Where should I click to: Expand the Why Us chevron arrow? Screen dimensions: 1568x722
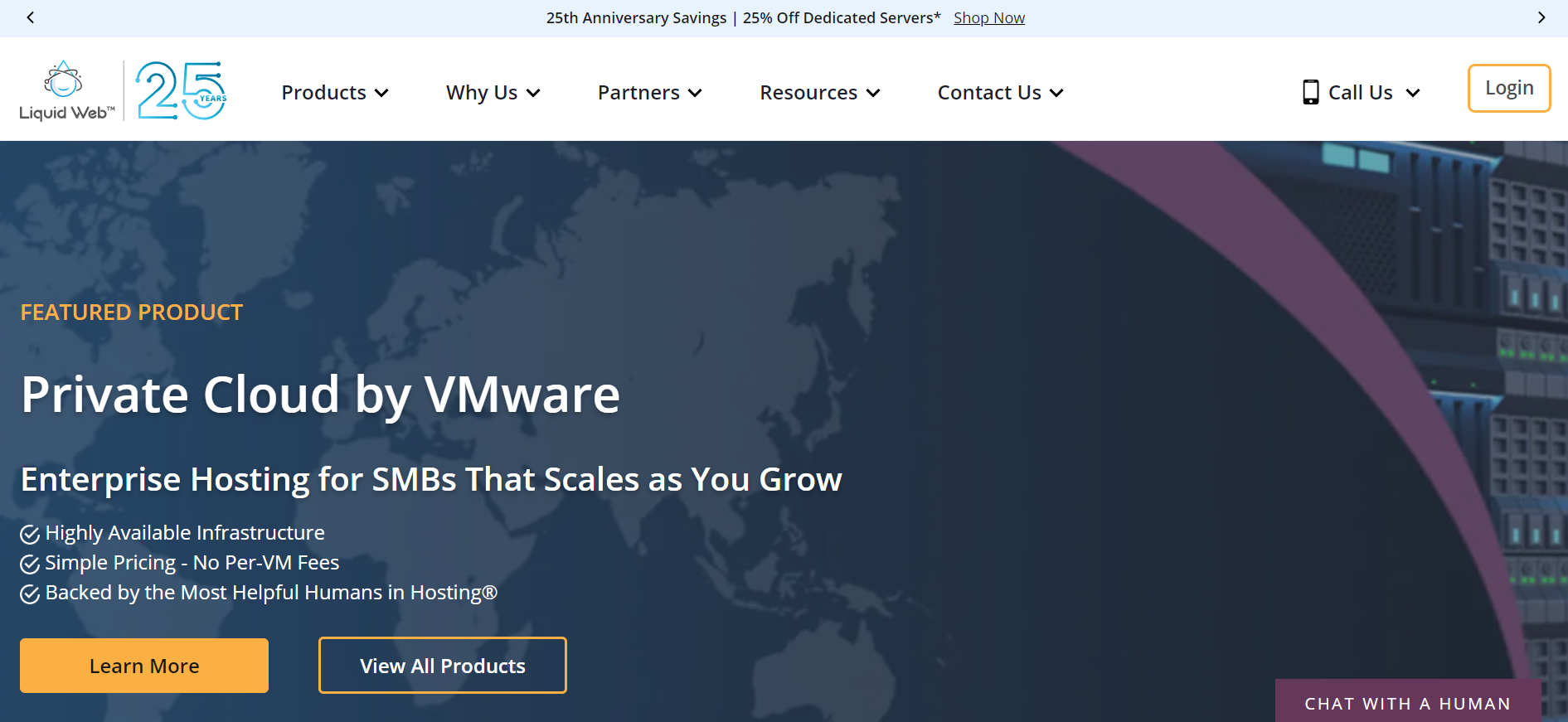point(533,93)
